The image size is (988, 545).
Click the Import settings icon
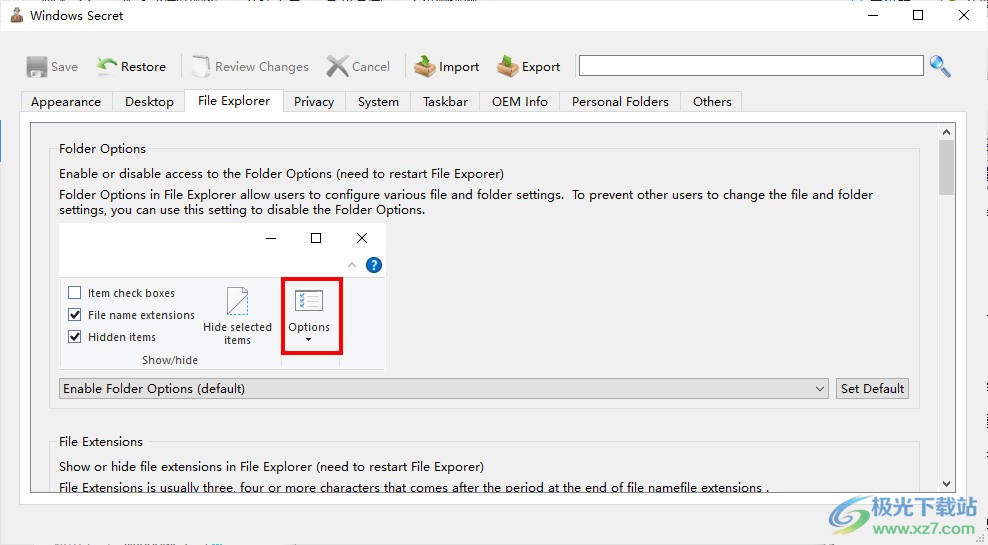tap(426, 67)
